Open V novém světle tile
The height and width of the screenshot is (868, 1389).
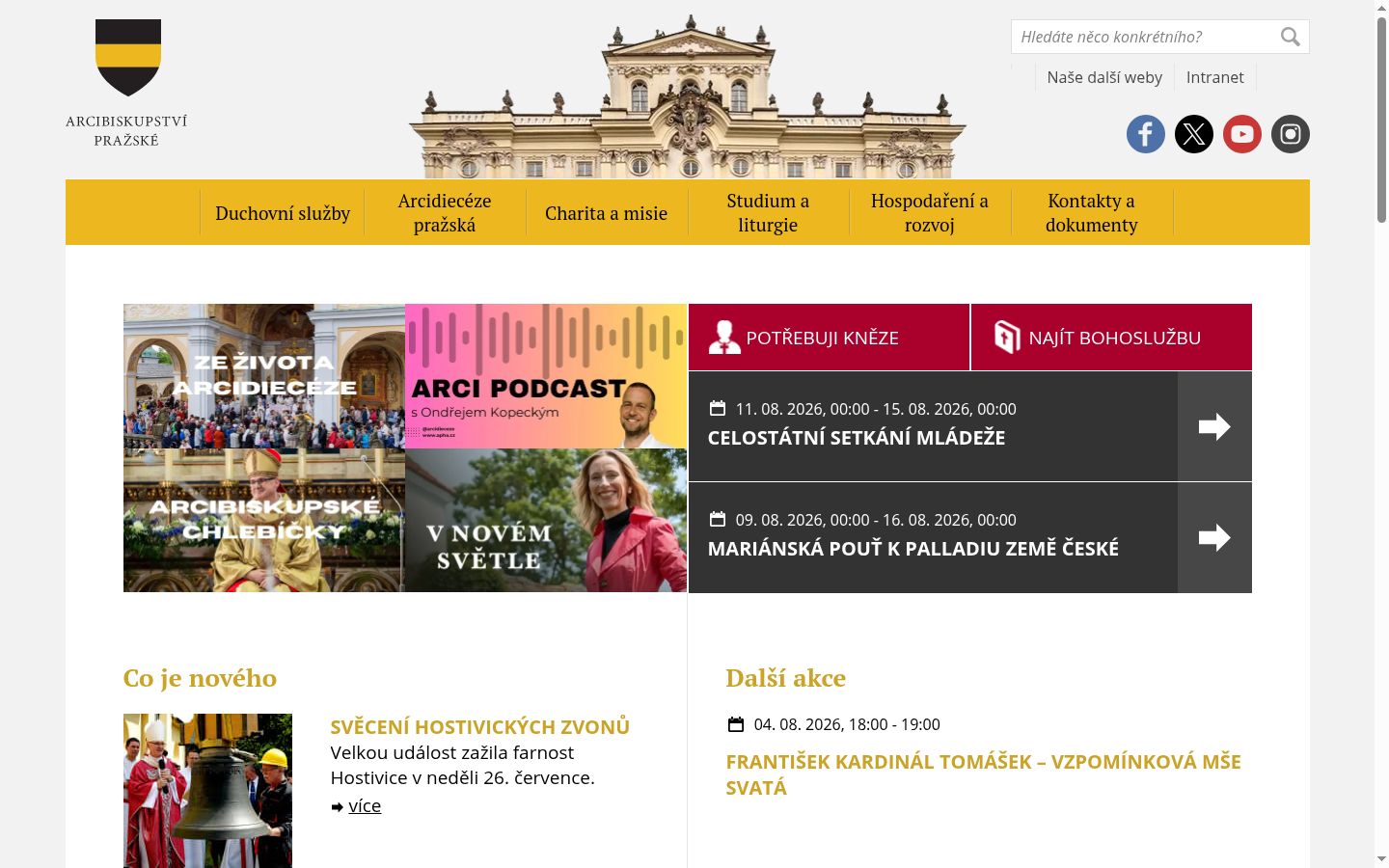546,520
